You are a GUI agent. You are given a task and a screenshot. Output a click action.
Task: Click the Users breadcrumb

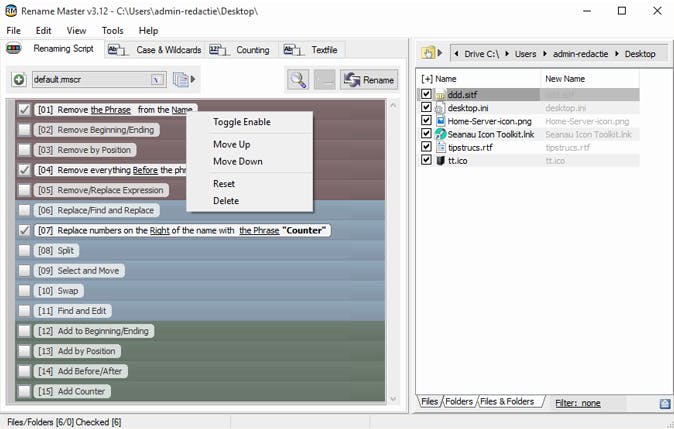525,54
